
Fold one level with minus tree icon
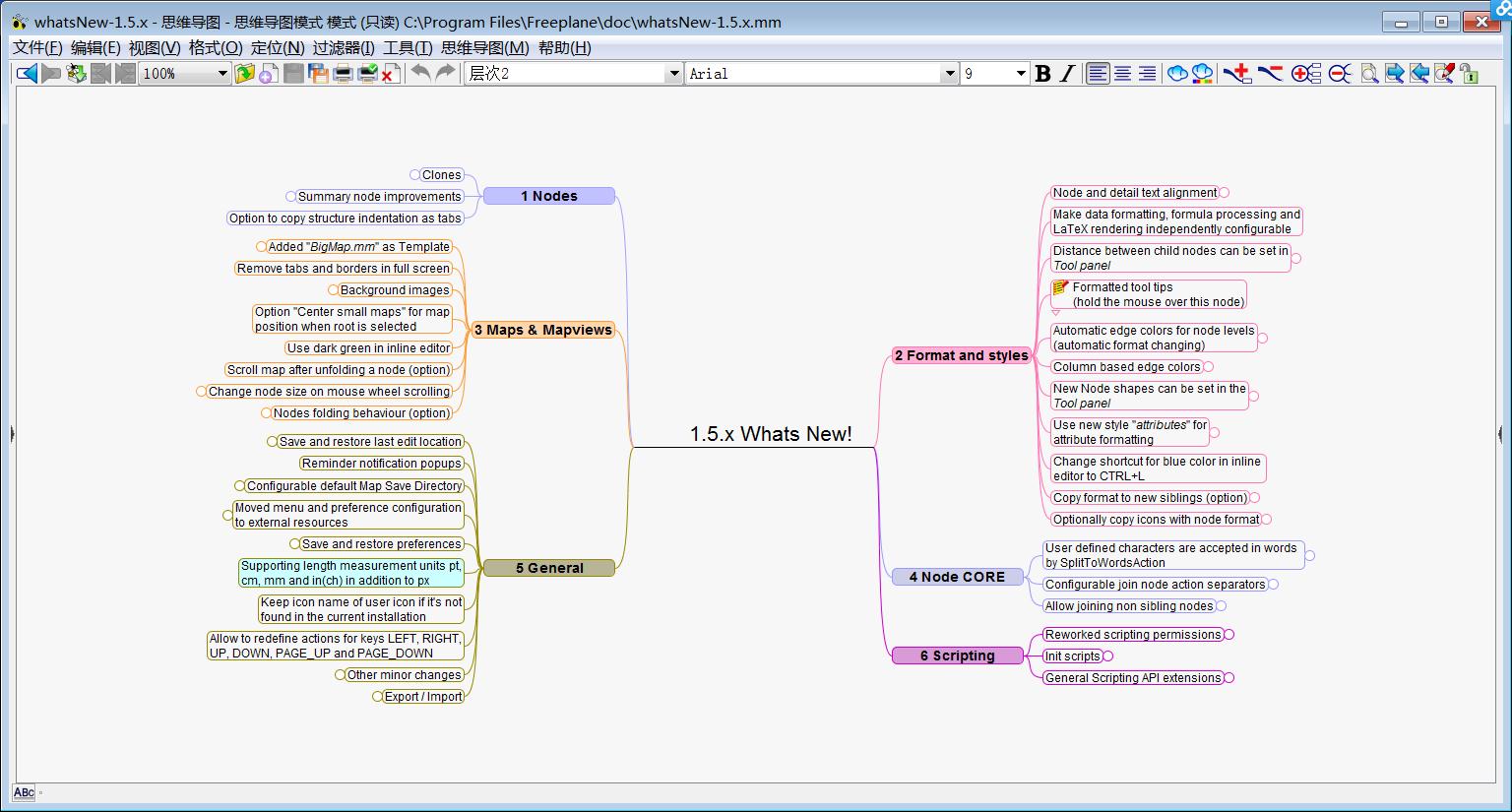tap(1340, 73)
